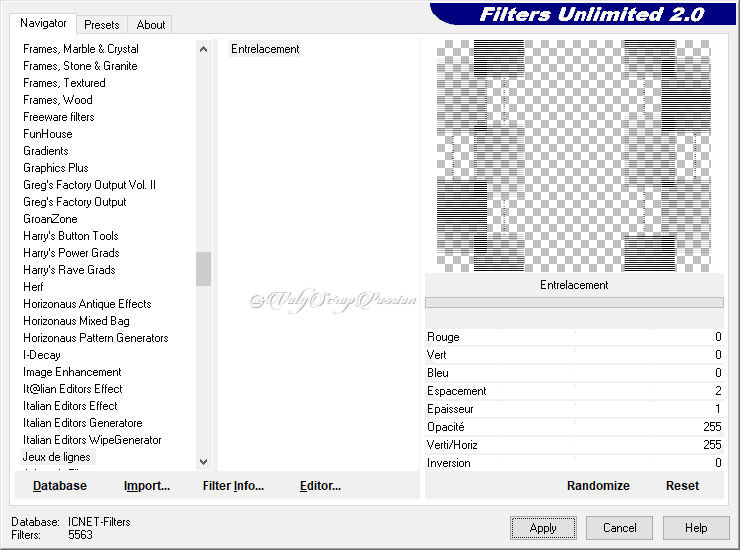
Task: Select the Entrelacement filter in the filter list
Action: 265,49
